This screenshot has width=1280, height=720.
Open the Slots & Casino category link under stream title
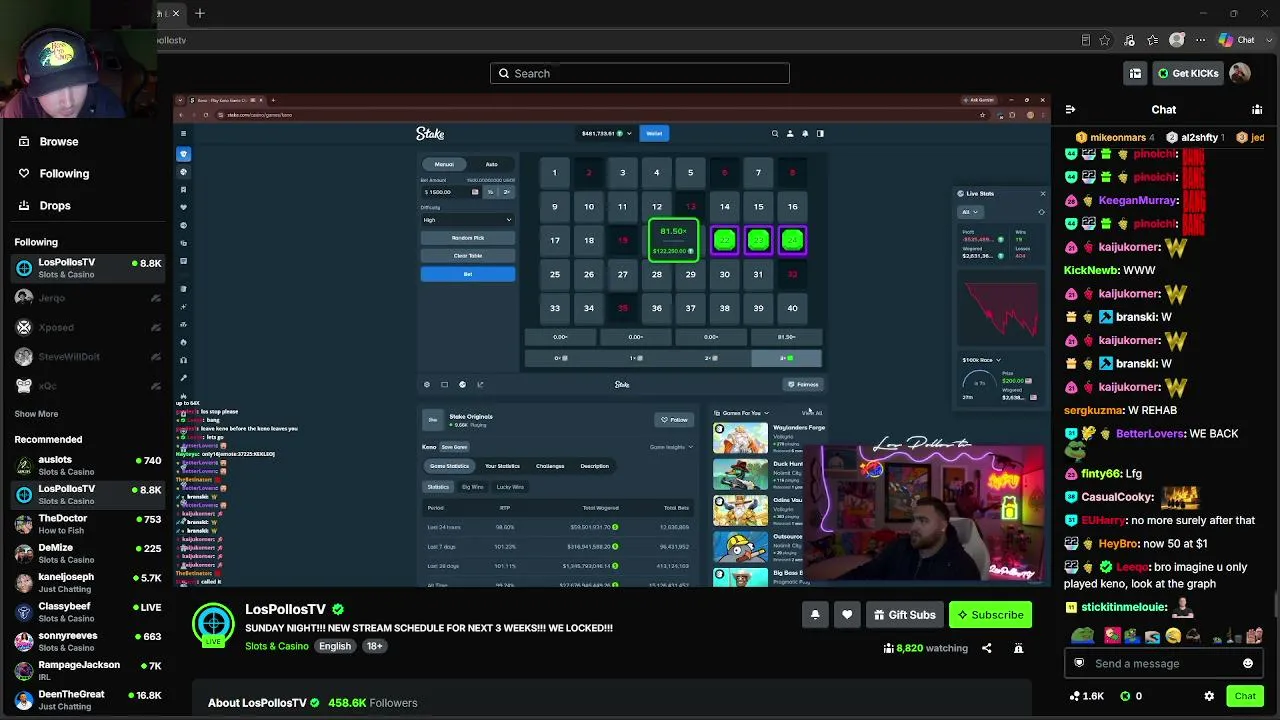277,646
